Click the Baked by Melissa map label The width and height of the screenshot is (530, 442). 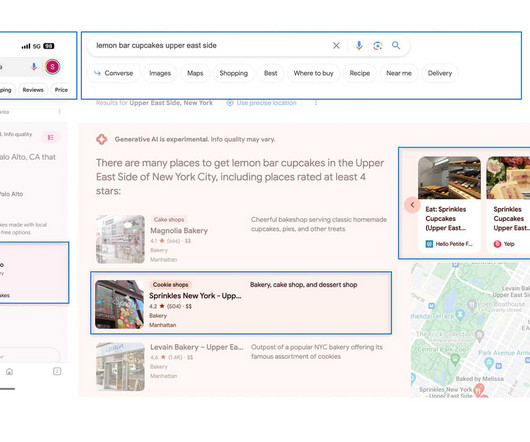(479, 379)
